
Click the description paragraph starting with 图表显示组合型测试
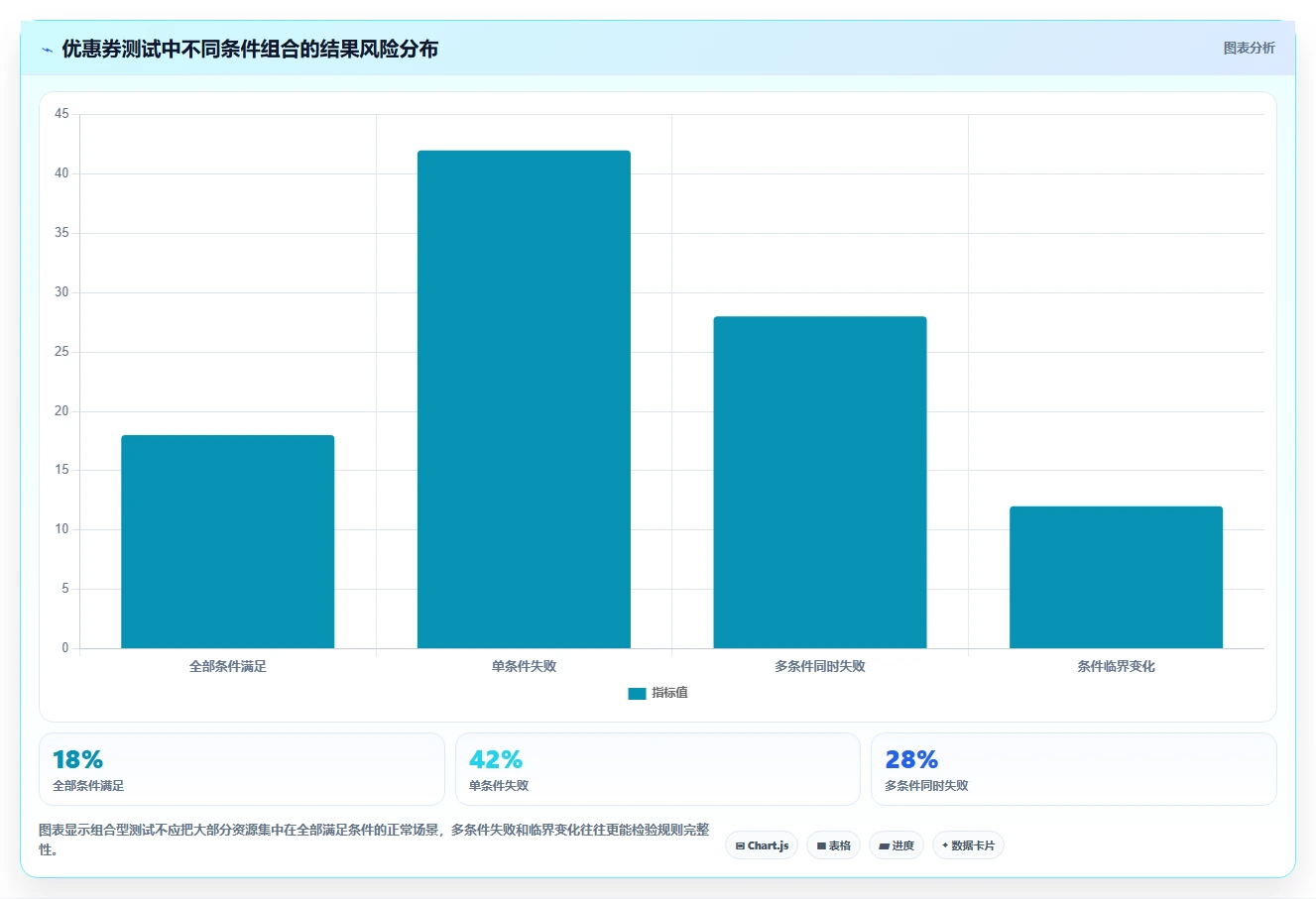[x=374, y=840]
